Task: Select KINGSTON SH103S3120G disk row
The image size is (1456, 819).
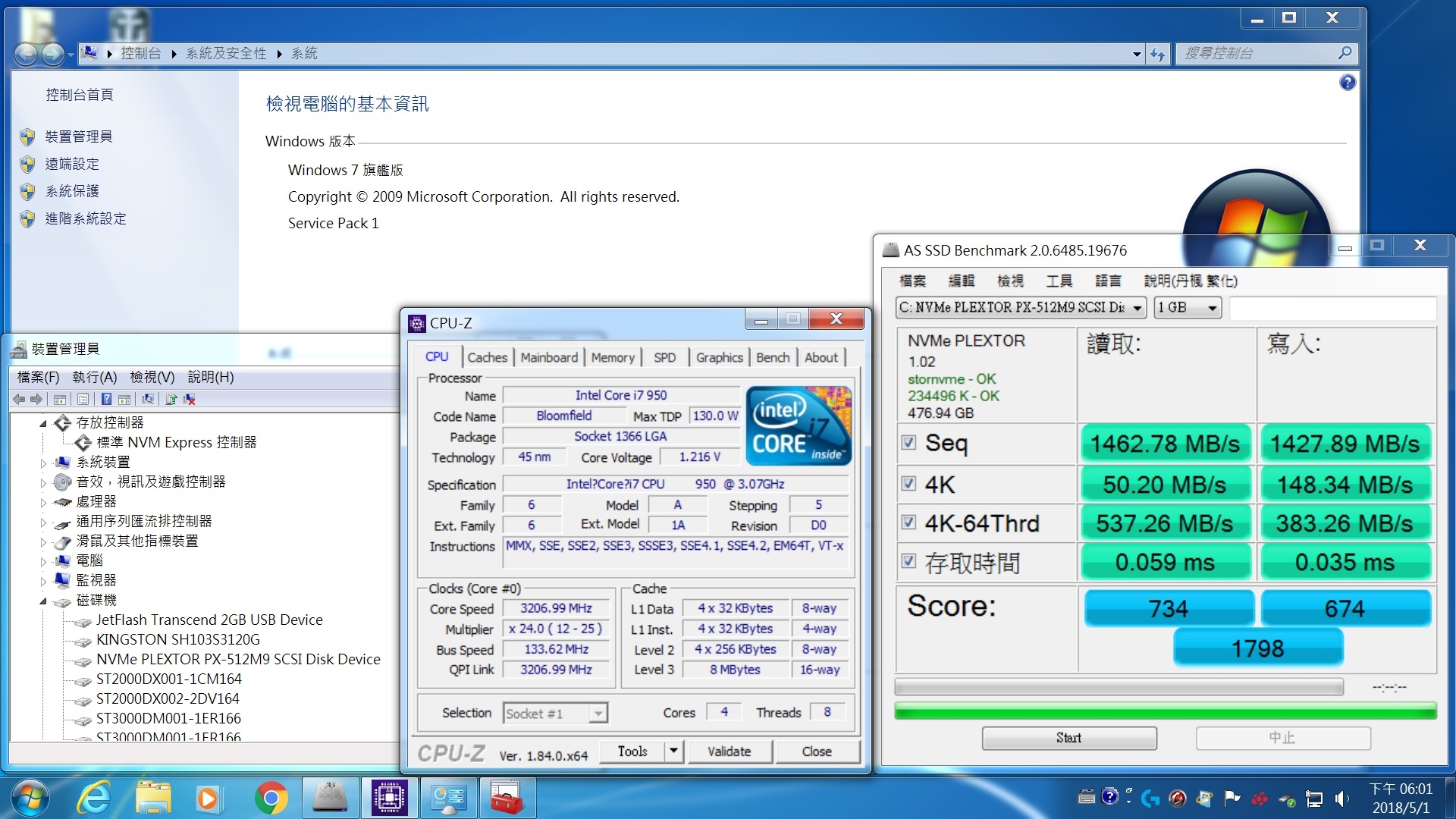Action: [177, 640]
